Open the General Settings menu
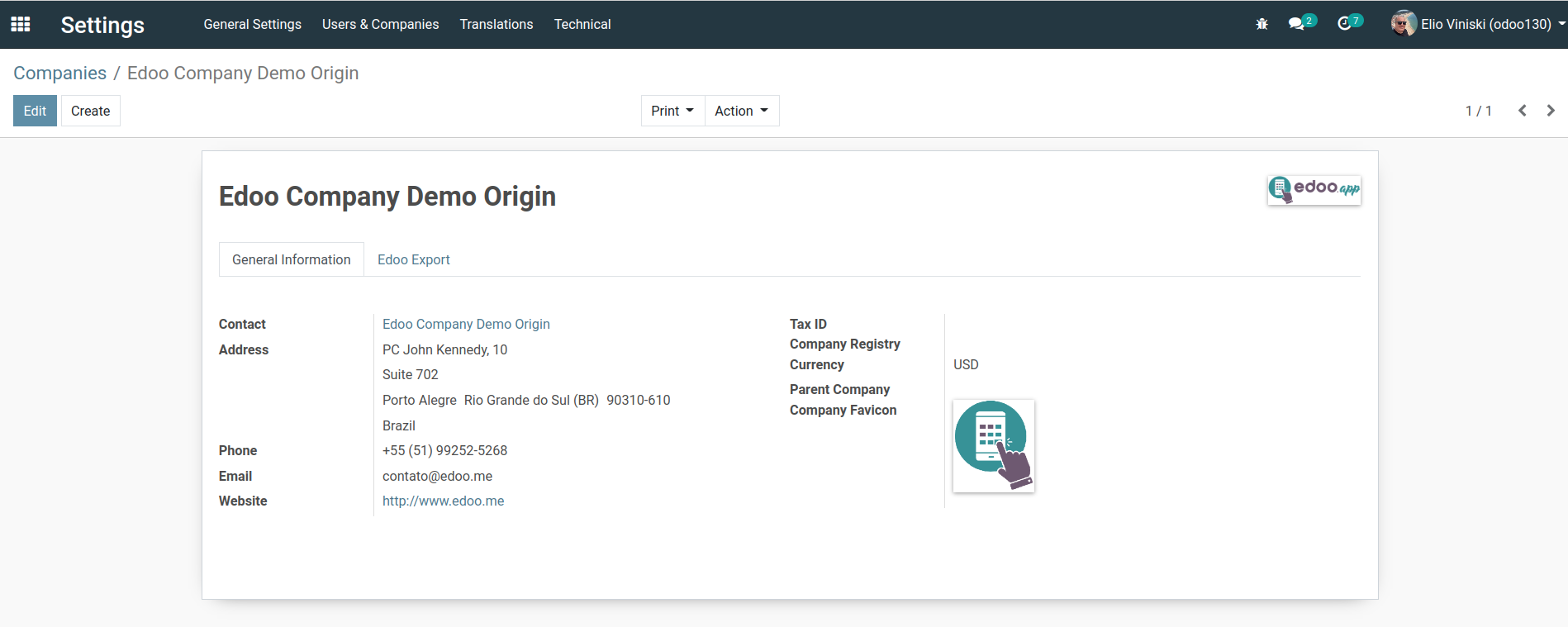This screenshot has width=1568, height=627. [253, 24]
